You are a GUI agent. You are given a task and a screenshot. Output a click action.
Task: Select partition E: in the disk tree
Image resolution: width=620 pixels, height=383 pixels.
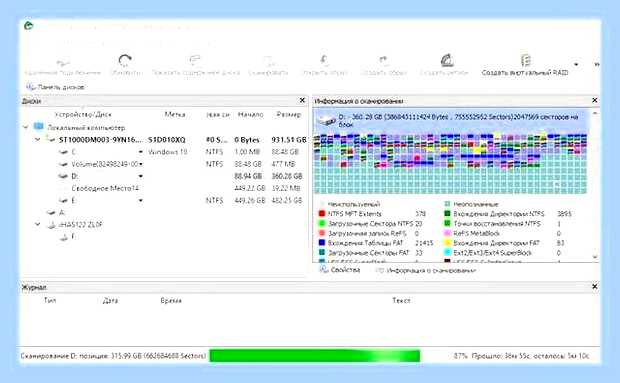click(x=74, y=201)
